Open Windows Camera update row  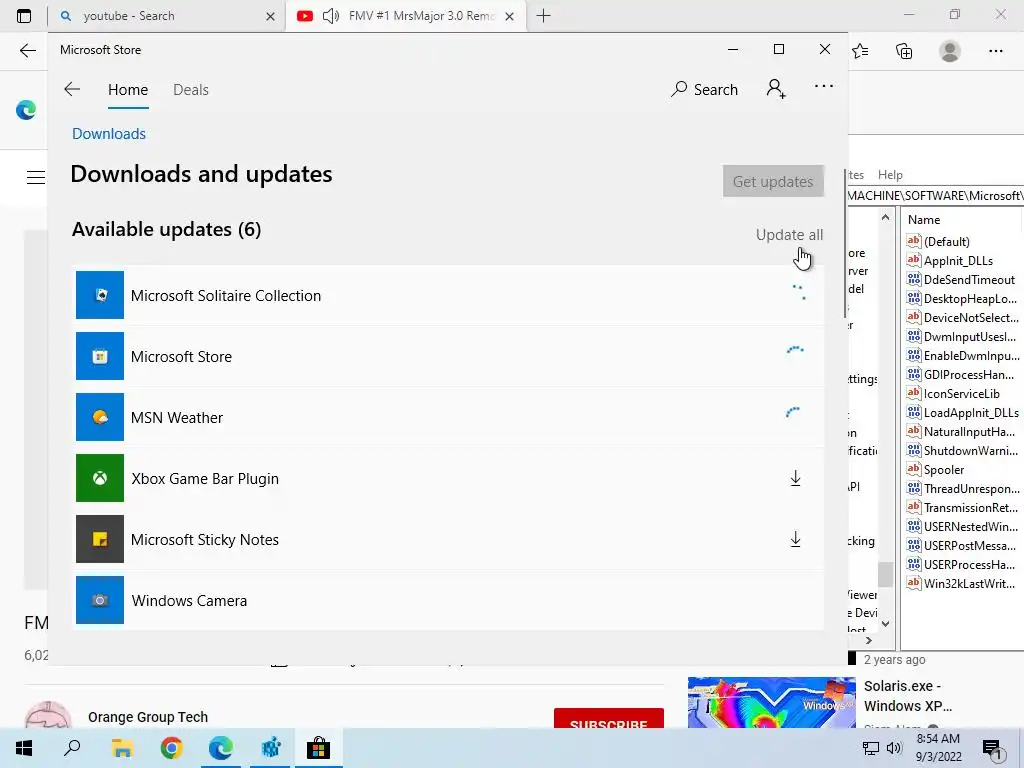pyautogui.click(x=449, y=600)
